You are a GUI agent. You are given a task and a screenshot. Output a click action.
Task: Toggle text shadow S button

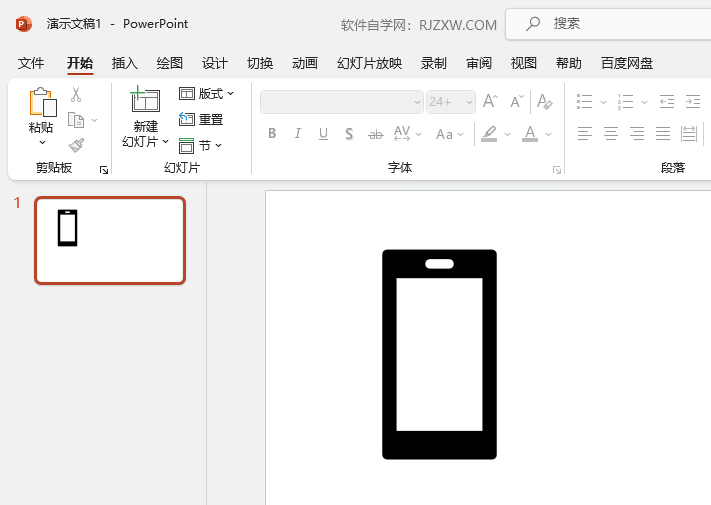(x=349, y=134)
